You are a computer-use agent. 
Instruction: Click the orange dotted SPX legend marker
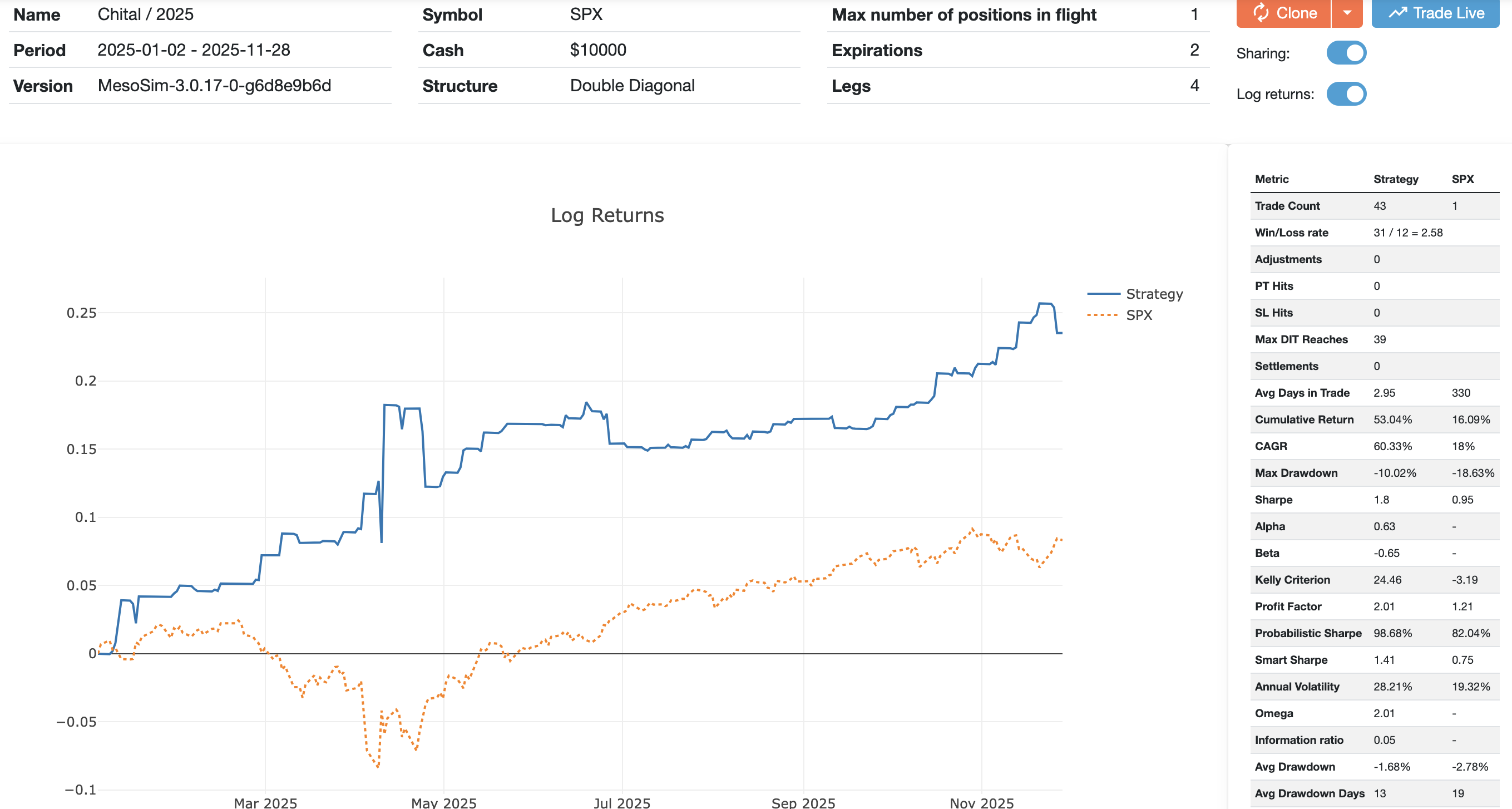coord(1103,315)
